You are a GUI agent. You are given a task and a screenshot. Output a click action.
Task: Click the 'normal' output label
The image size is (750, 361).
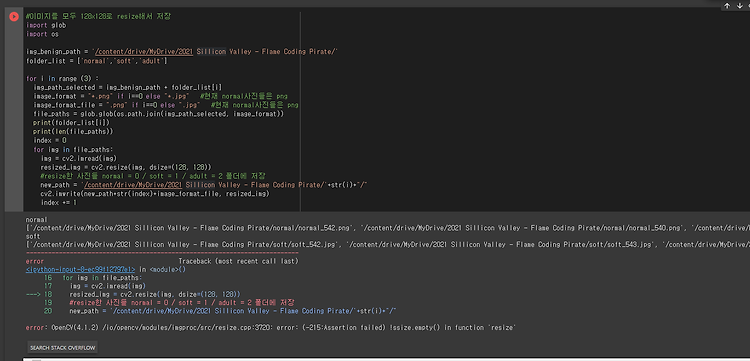click(x=36, y=219)
